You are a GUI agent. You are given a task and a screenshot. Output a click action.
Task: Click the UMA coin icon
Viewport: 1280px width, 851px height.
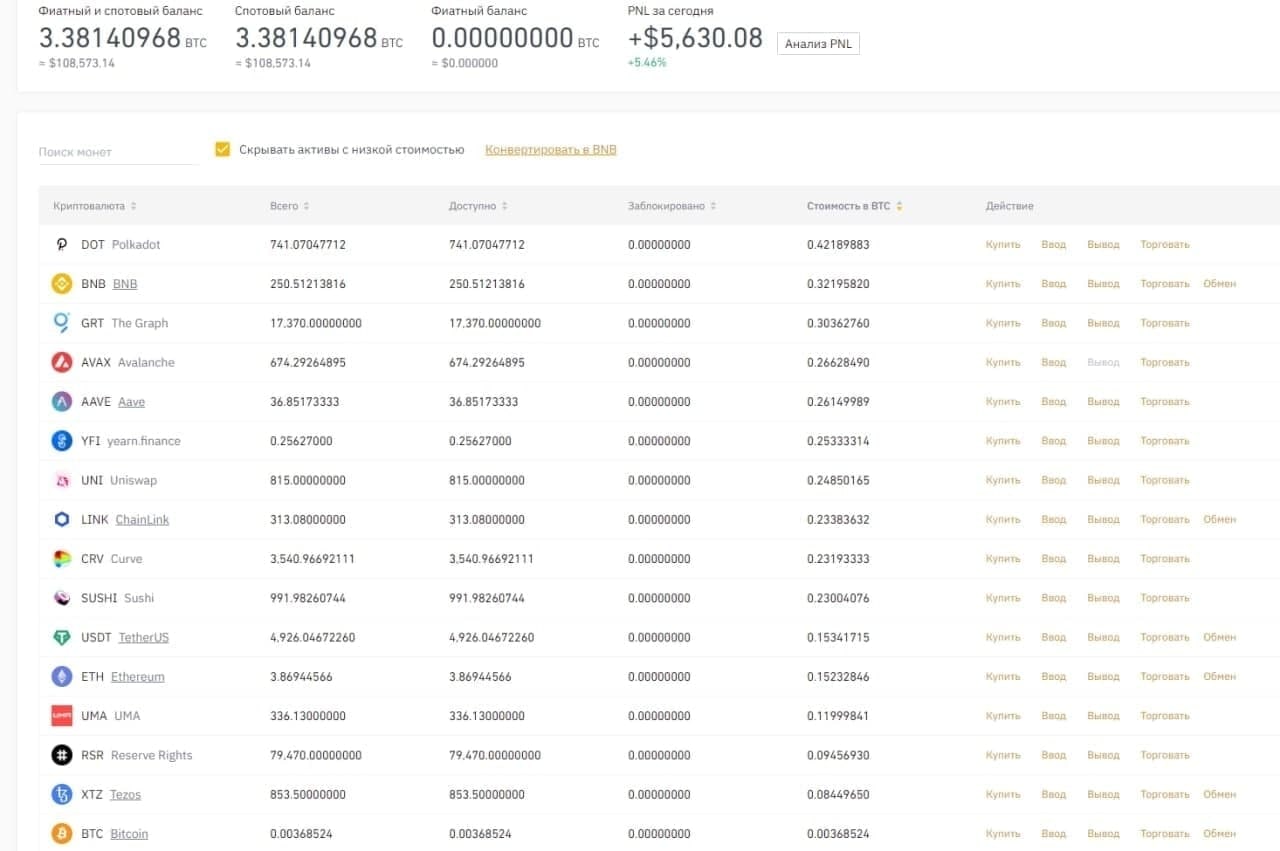(x=62, y=715)
